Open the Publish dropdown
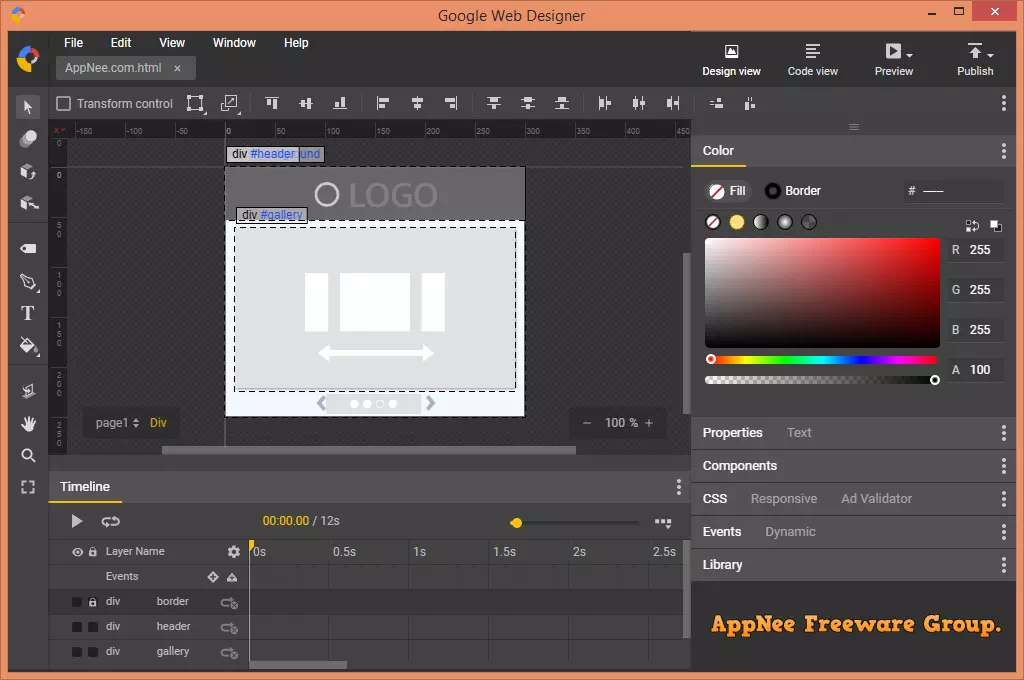This screenshot has width=1024, height=680. point(991,55)
